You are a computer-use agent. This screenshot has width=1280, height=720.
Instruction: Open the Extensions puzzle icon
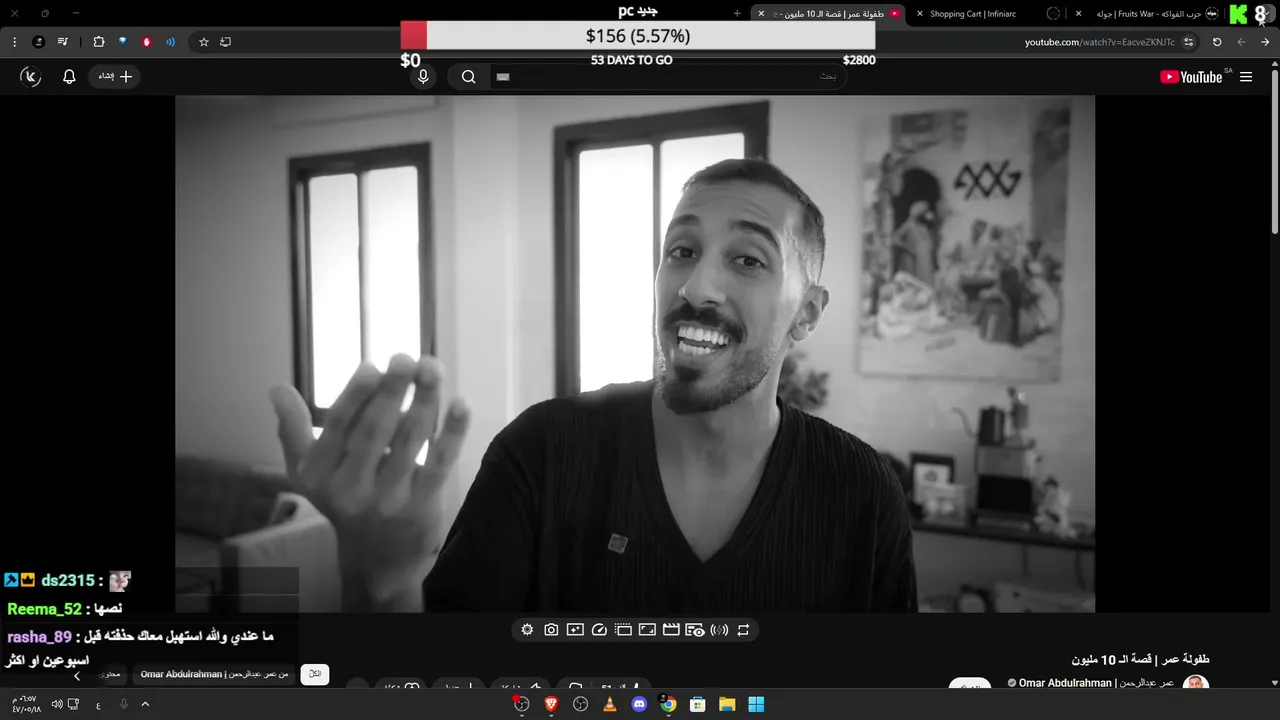tap(99, 42)
